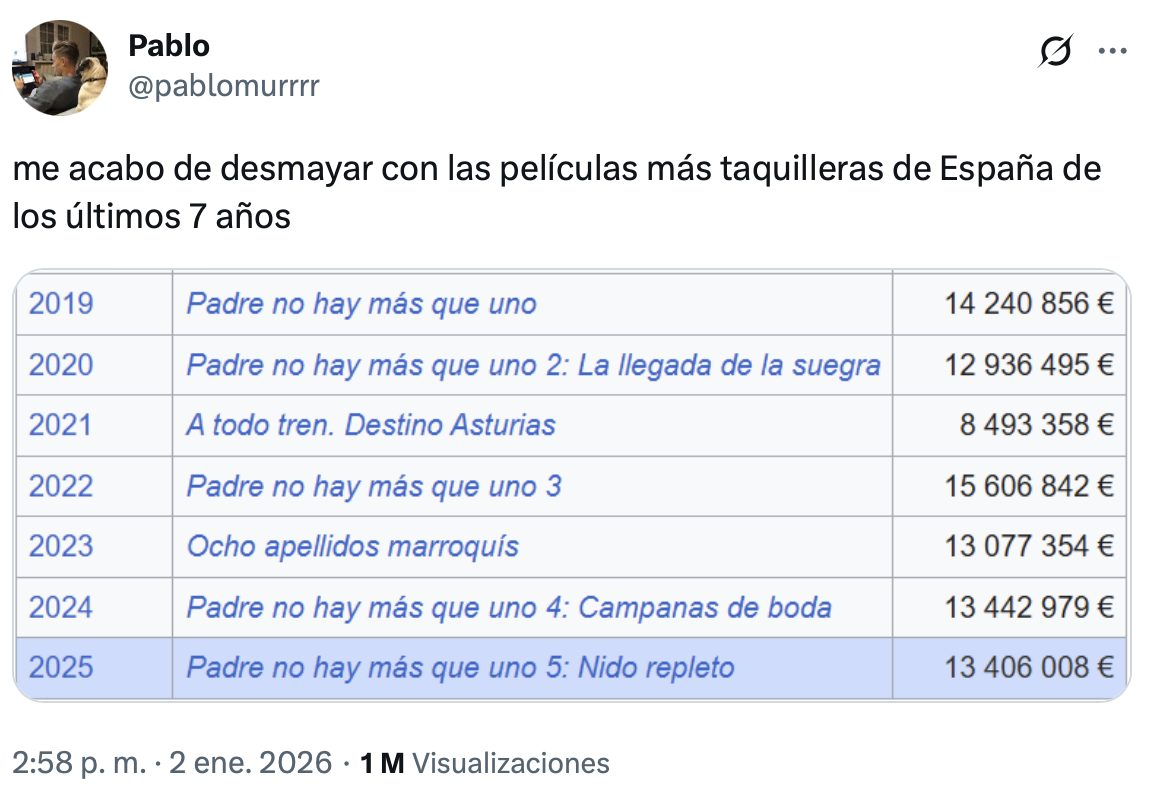Open the 2025 year link
The image size is (1152, 800).
coord(61,667)
